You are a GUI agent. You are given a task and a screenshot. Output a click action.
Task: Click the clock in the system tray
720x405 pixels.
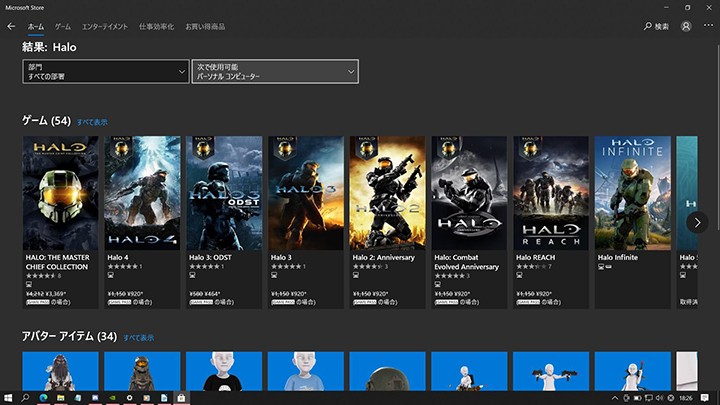(x=685, y=398)
